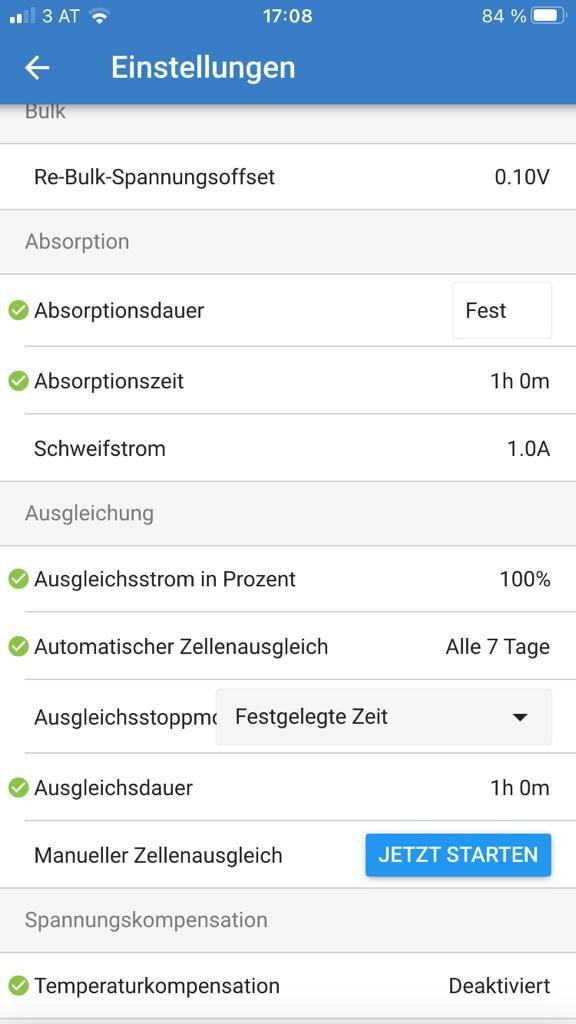
Task: Open Temperaturkompensation 'Deaktiviert' setting
Action: pos(499,985)
